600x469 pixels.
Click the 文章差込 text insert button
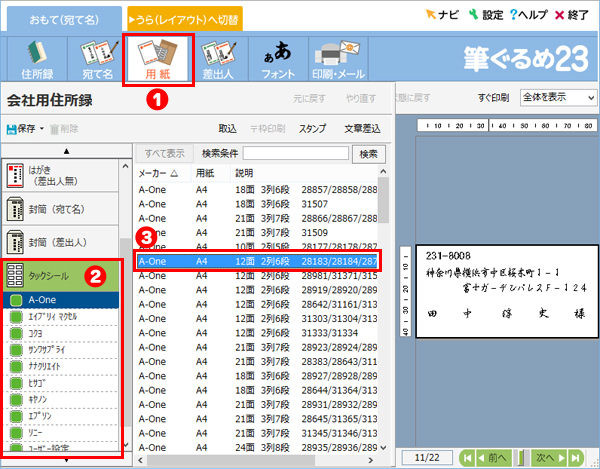[x=362, y=129]
